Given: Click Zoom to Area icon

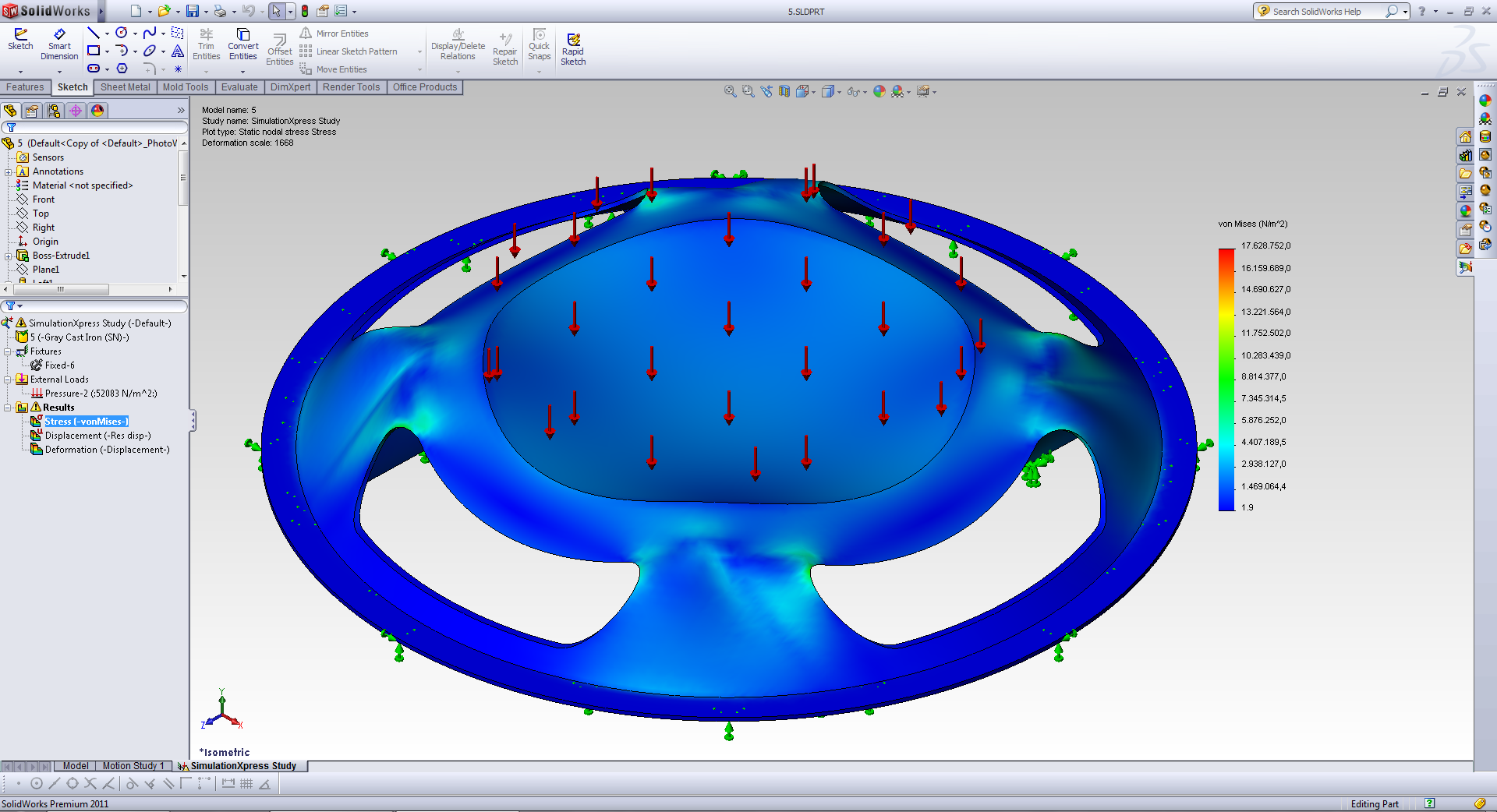Looking at the screenshot, I should pos(748,91).
